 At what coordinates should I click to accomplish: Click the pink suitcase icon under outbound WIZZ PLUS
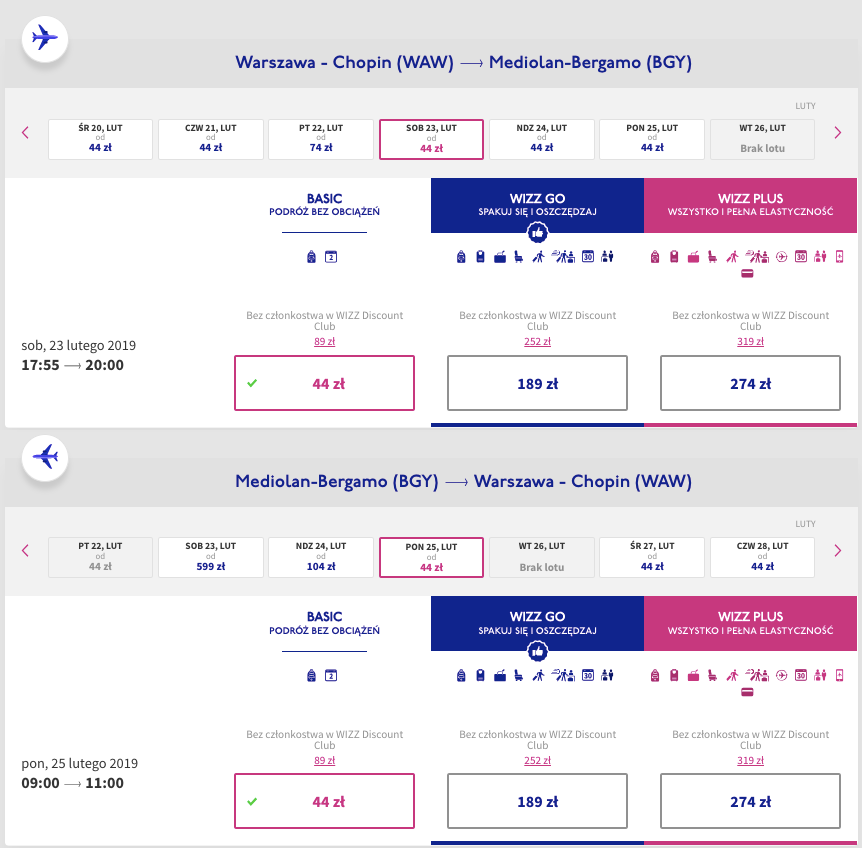click(693, 257)
